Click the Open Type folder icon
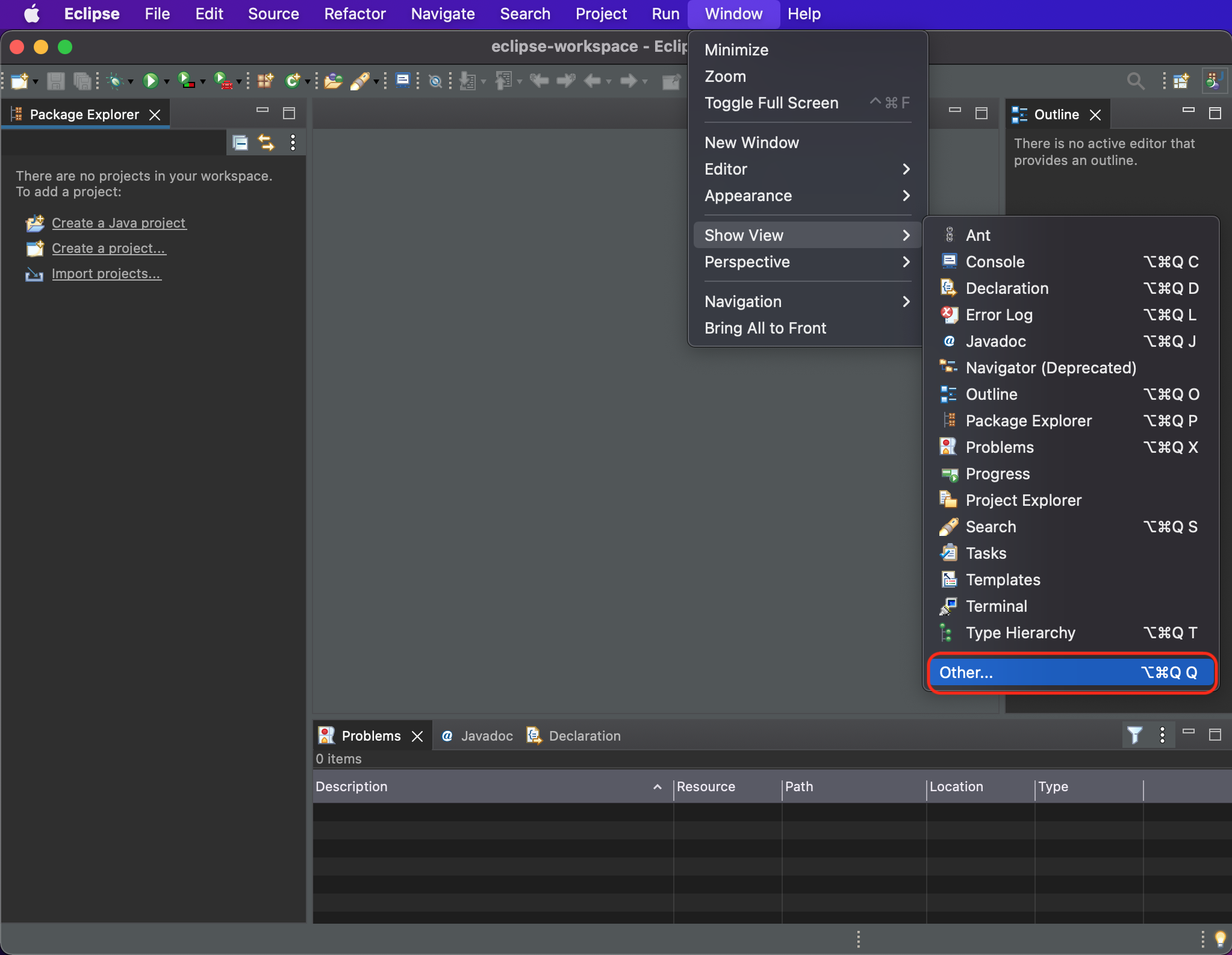Image resolution: width=1232 pixels, height=955 pixels. (x=332, y=81)
